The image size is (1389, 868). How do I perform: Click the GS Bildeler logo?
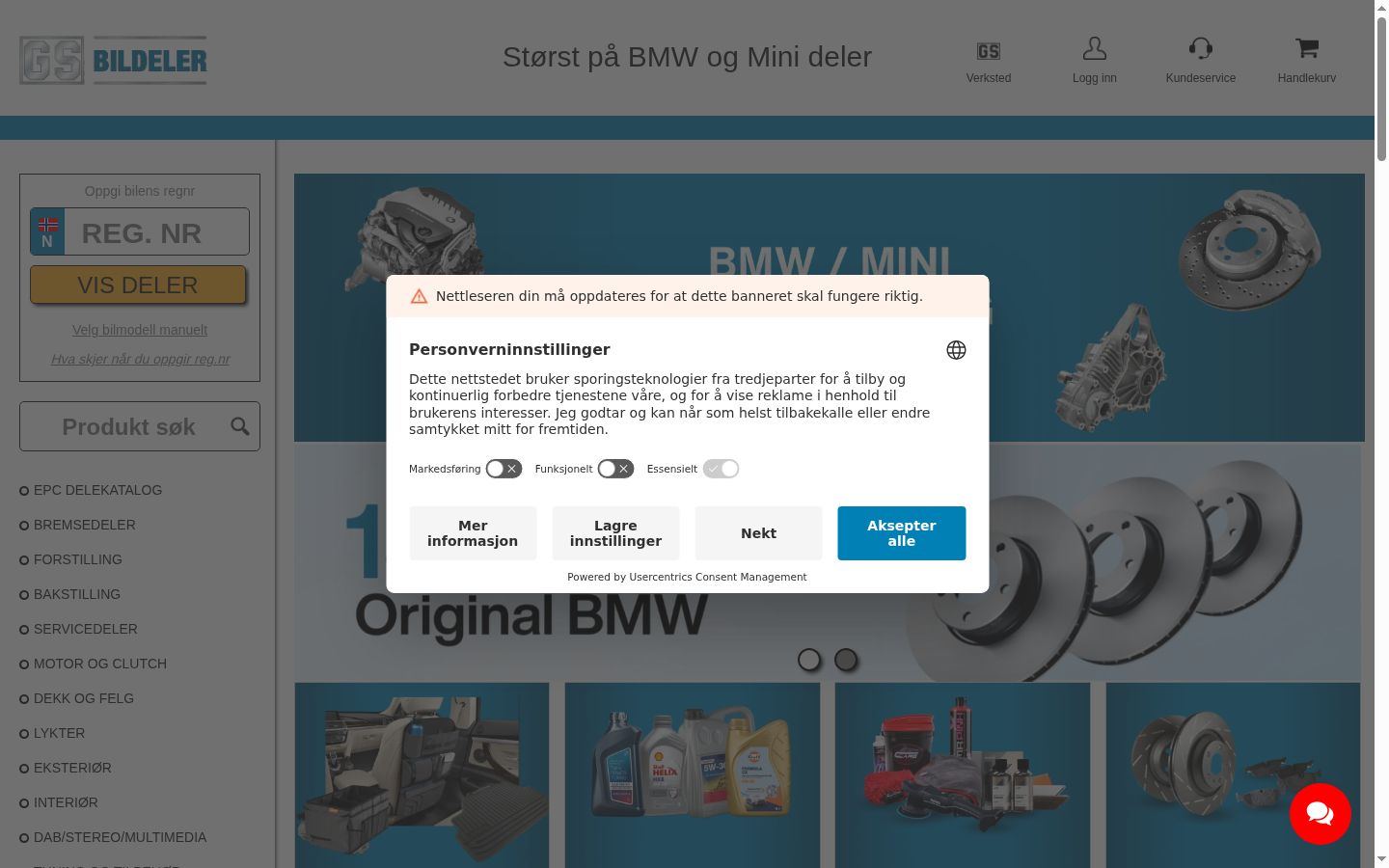pos(114,60)
